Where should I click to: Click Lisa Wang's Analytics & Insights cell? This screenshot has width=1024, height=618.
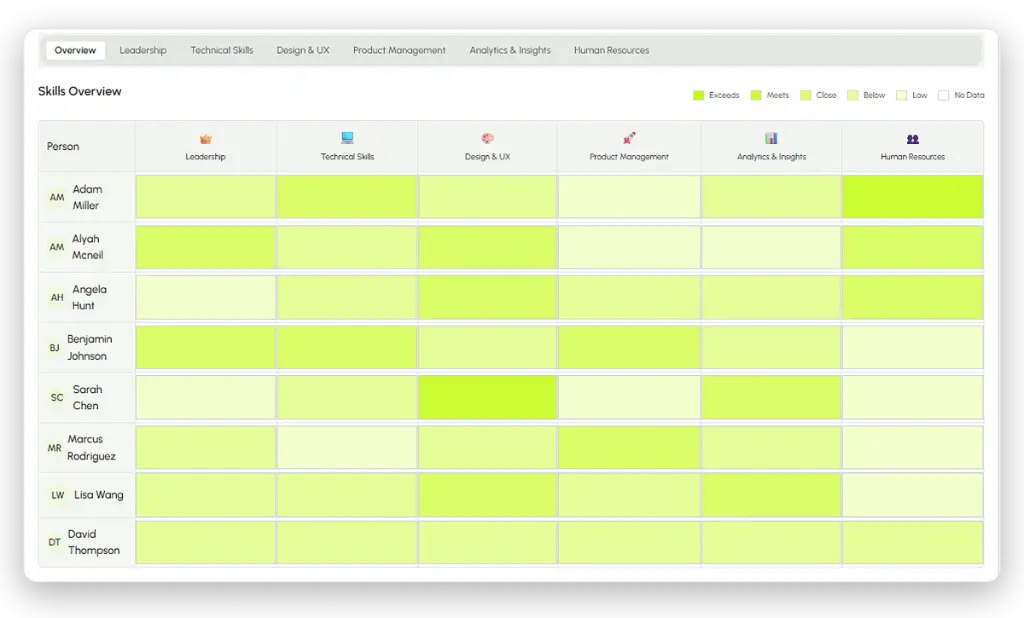click(x=771, y=495)
